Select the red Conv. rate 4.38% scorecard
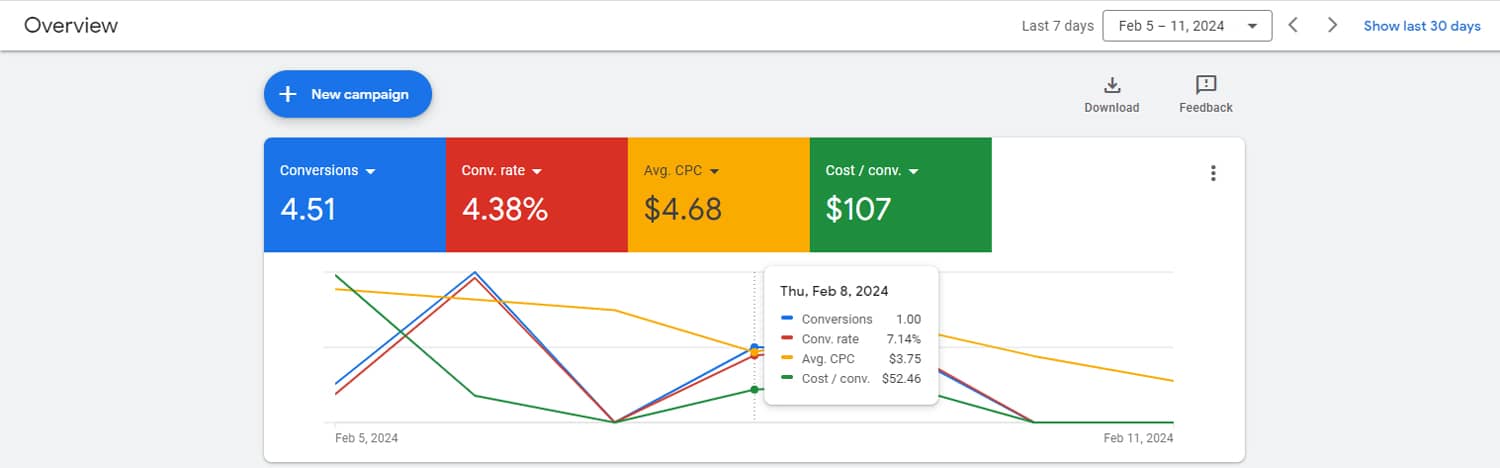The width and height of the screenshot is (1500, 468). [536, 195]
